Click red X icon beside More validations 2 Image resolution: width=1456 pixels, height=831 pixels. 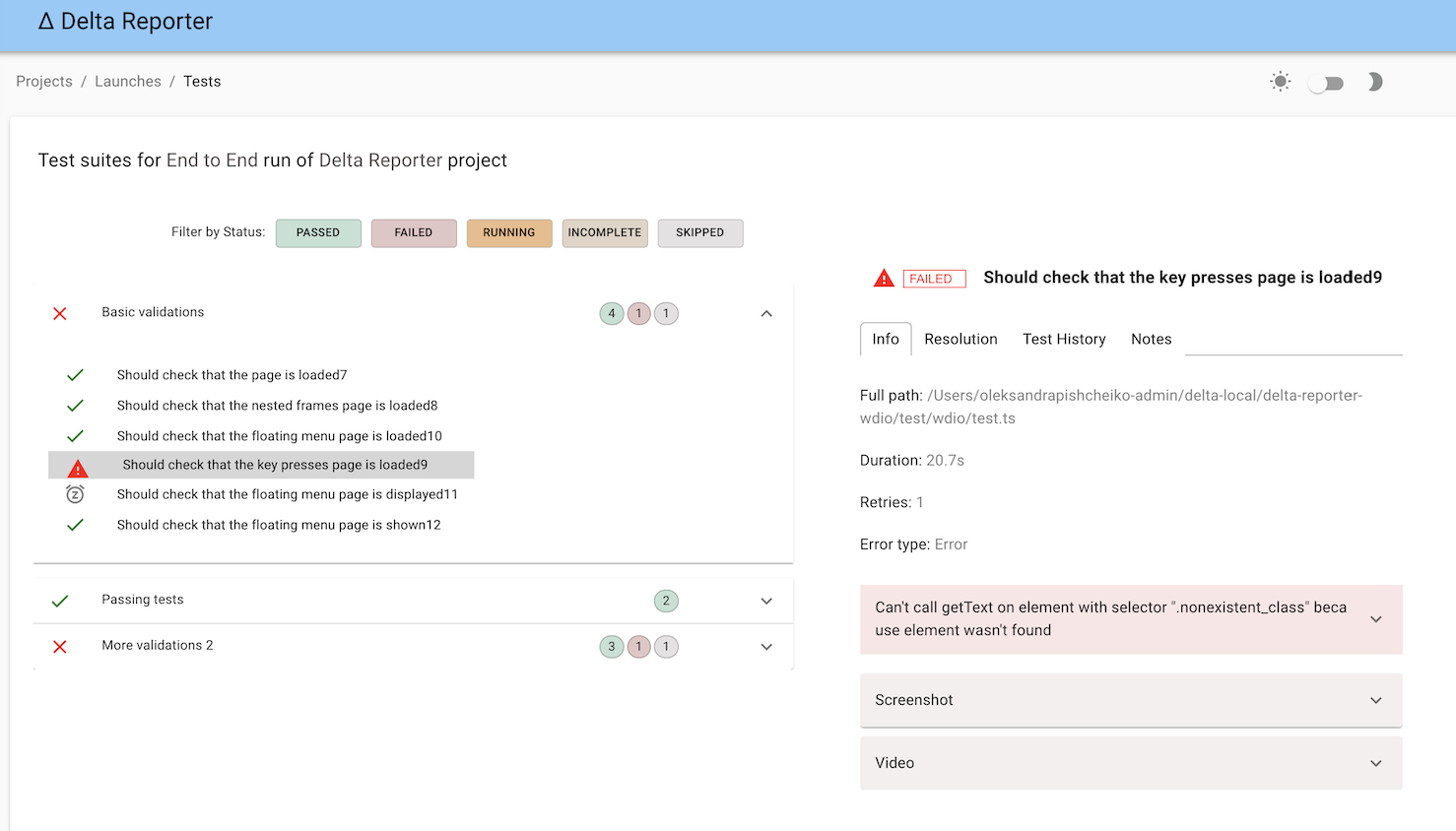(60, 647)
